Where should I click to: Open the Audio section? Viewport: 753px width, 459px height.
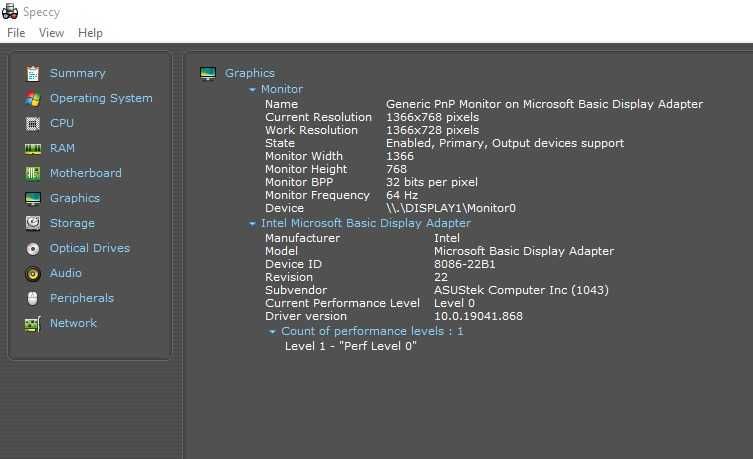pos(66,273)
